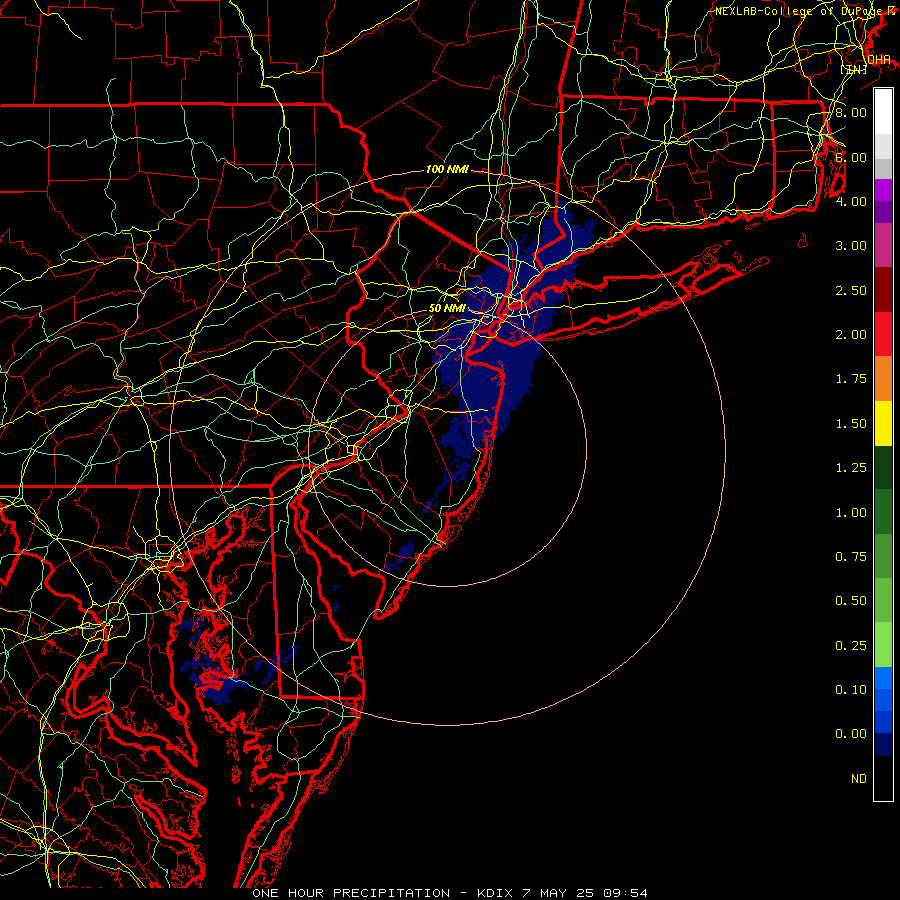Click the yellow swatch in the precipitation legend
900x900 pixels.
pos(883,423)
